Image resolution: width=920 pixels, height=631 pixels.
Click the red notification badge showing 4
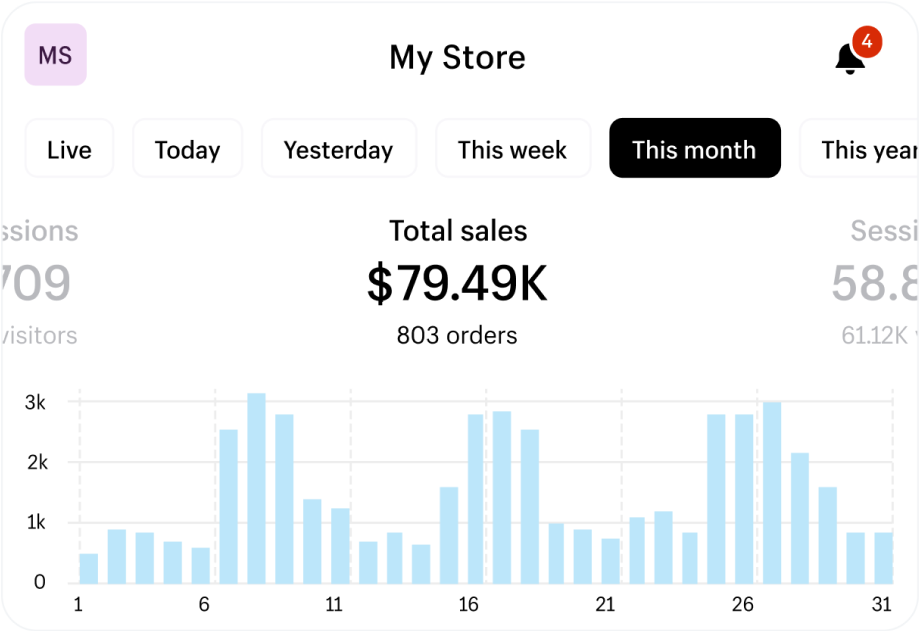(866, 42)
